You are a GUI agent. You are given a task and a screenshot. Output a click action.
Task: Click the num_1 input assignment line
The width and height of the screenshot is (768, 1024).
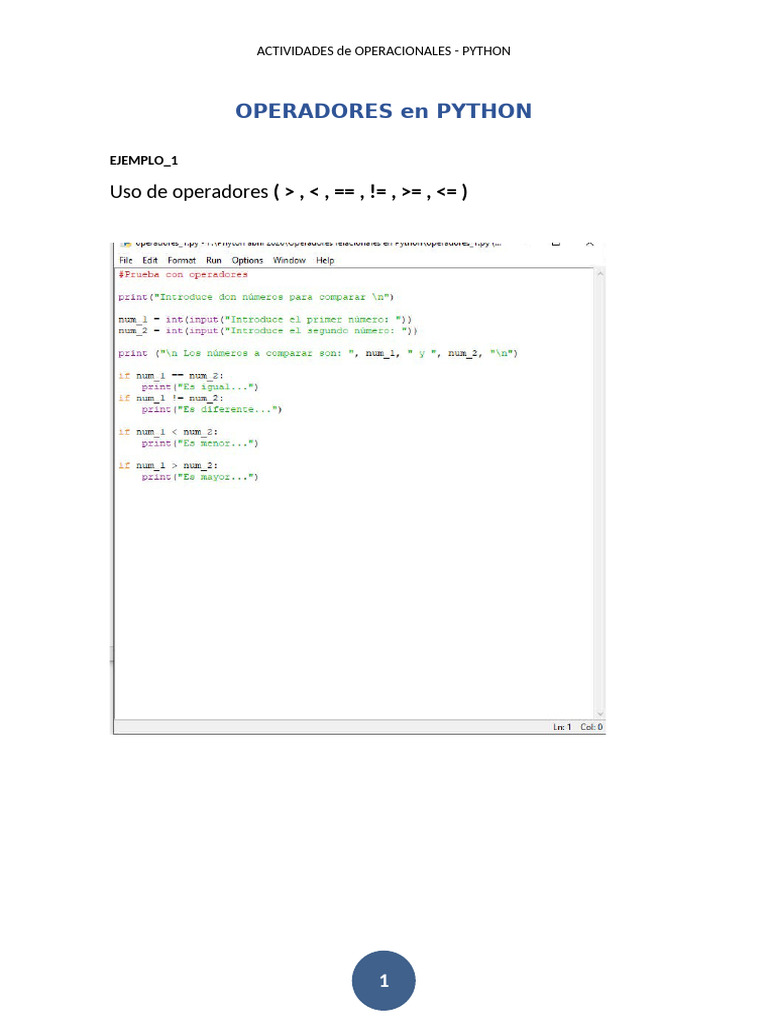pyautogui.click(x=265, y=319)
